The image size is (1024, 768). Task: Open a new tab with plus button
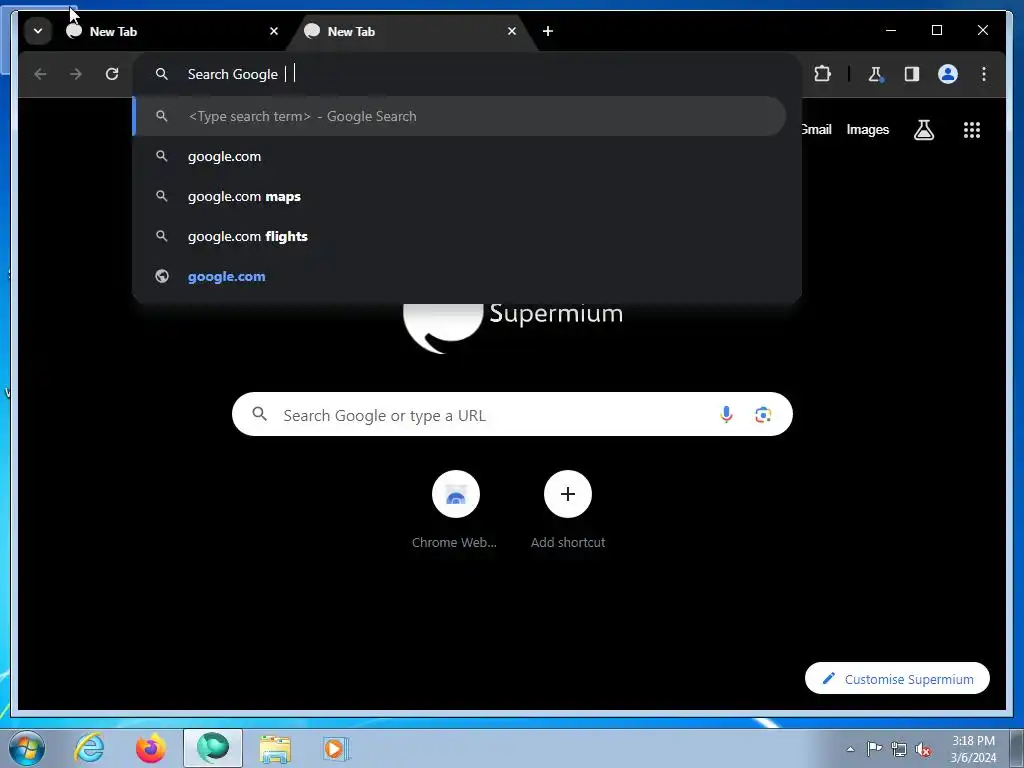[x=547, y=31]
